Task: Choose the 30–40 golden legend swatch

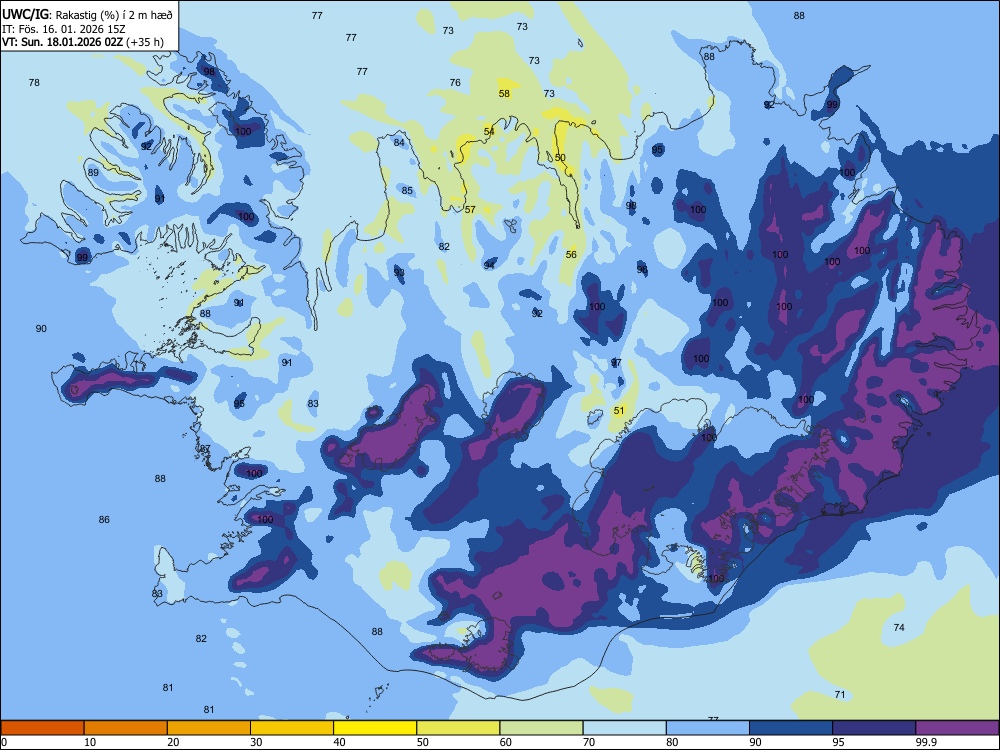Action: pos(292,728)
